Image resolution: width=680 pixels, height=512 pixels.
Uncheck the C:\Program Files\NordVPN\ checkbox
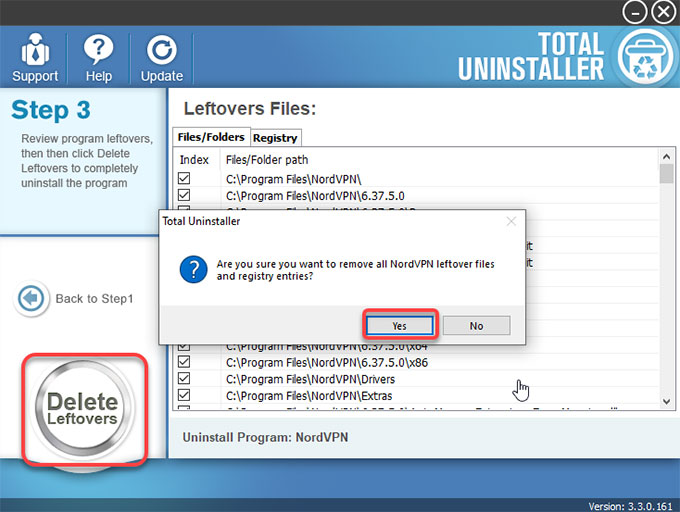[184, 178]
